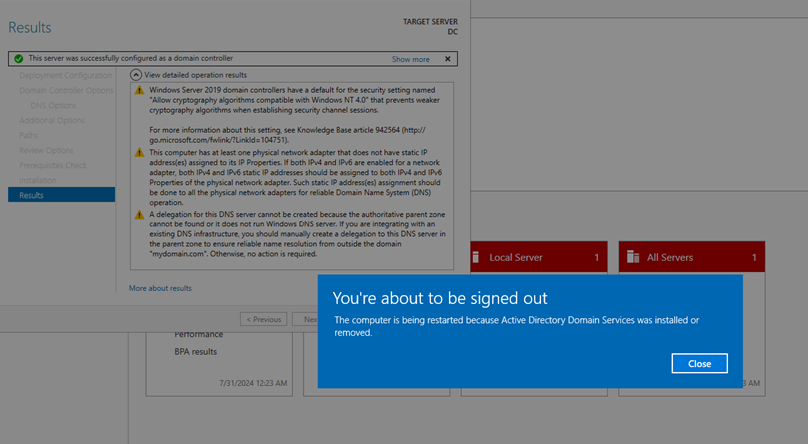Image resolution: width=808 pixels, height=444 pixels.
Task: Select DNS Options wizard step
Action: click(x=52, y=105)
